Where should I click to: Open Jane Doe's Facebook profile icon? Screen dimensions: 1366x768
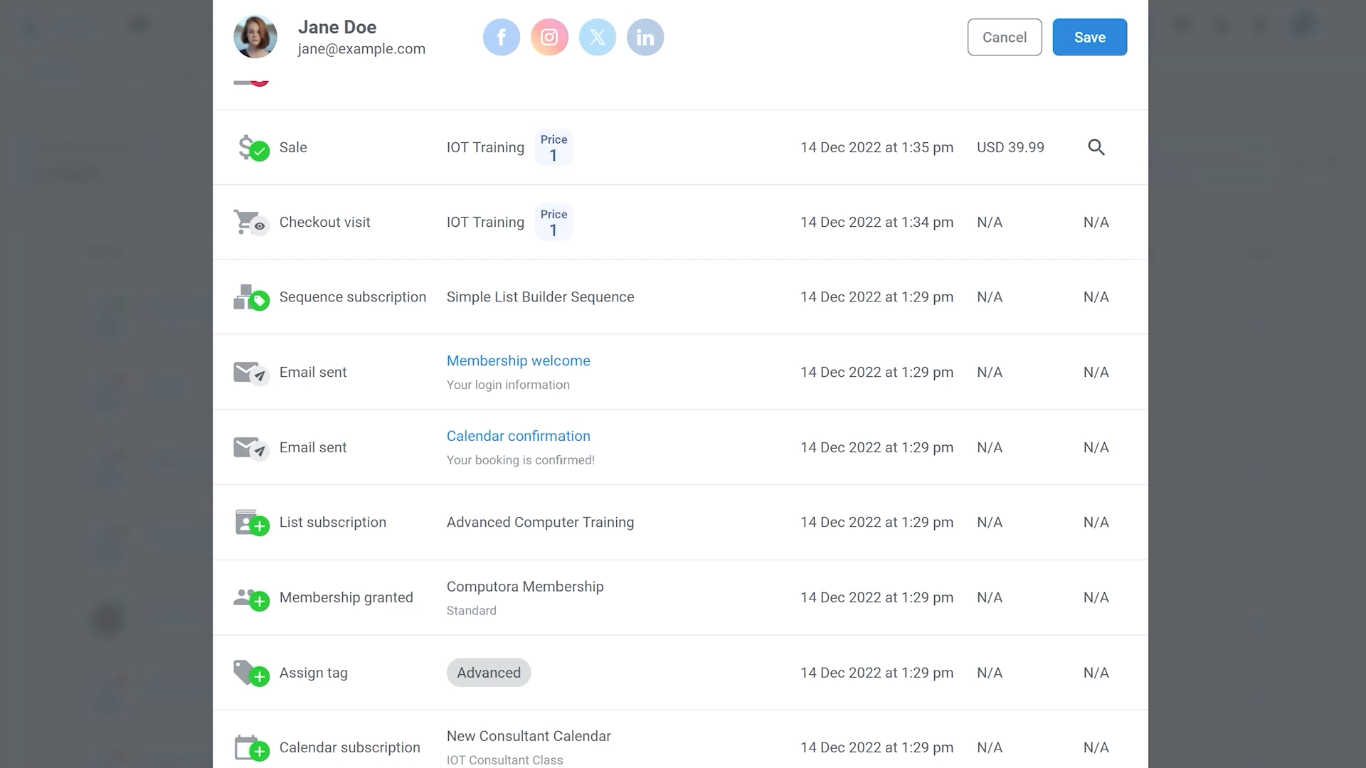(501, 38)
